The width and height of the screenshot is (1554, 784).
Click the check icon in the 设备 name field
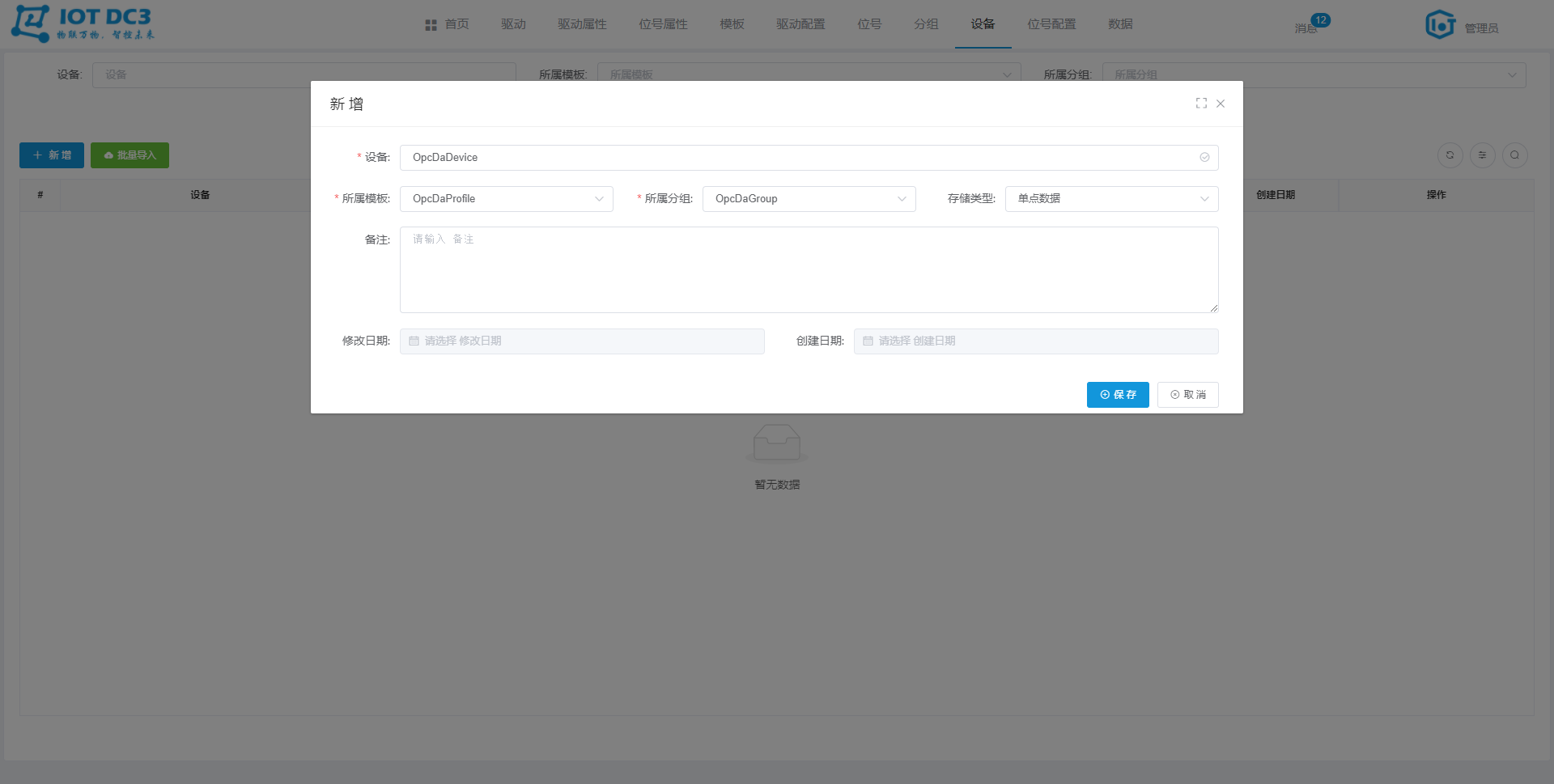pos(1204,158)
